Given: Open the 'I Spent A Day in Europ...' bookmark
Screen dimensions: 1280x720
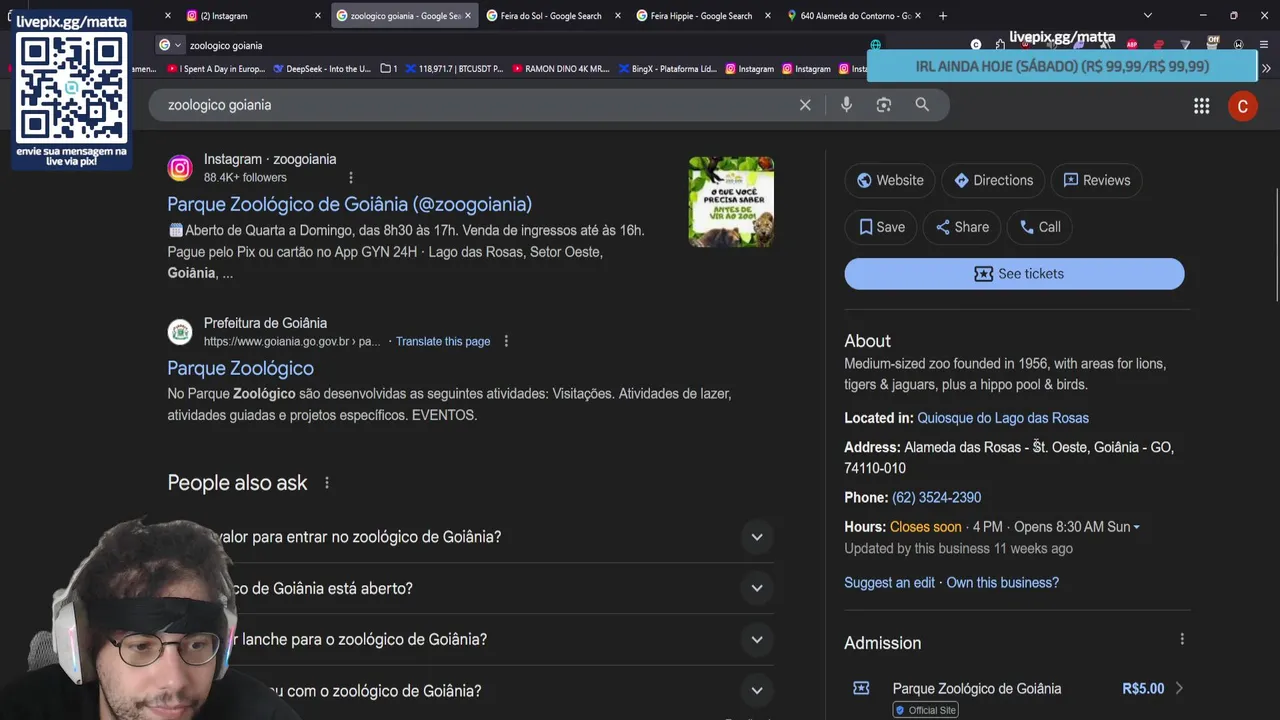Looking at the screenshot, I should point(216,69).
